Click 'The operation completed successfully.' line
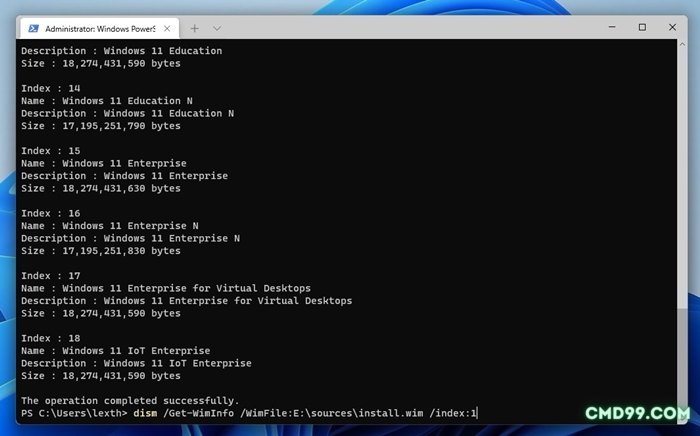700x436 pixels. (x=130, y=401)
